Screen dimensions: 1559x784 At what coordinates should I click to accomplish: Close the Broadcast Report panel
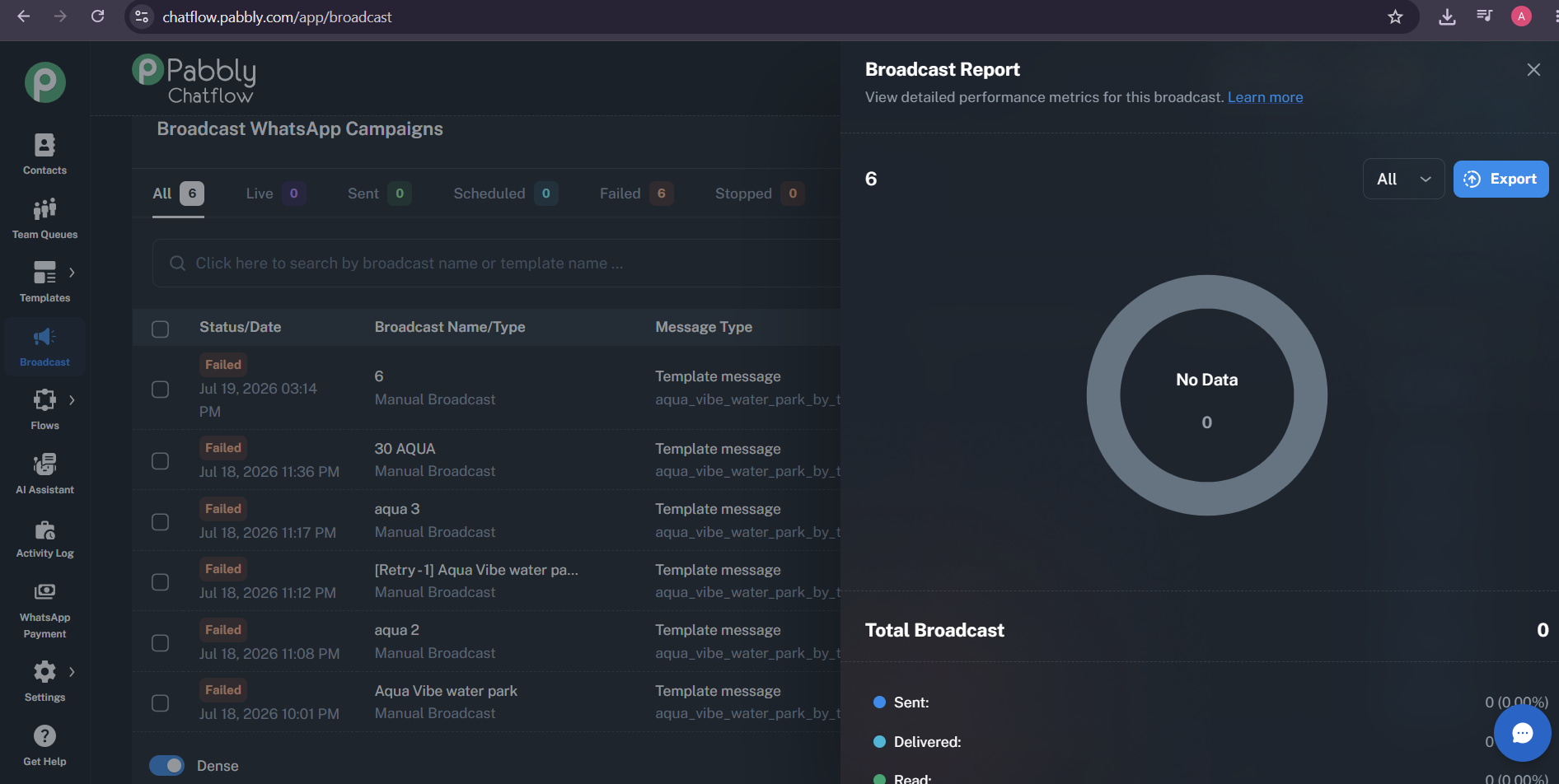coord(1533,70)
